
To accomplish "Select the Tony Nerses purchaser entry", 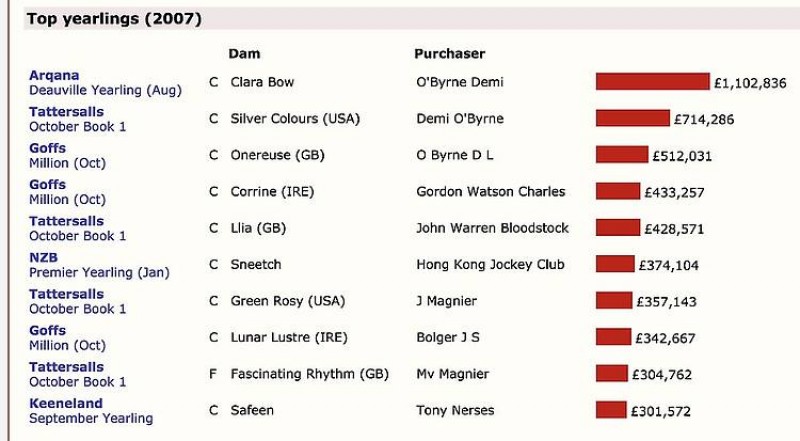I will tap(455, 410).
